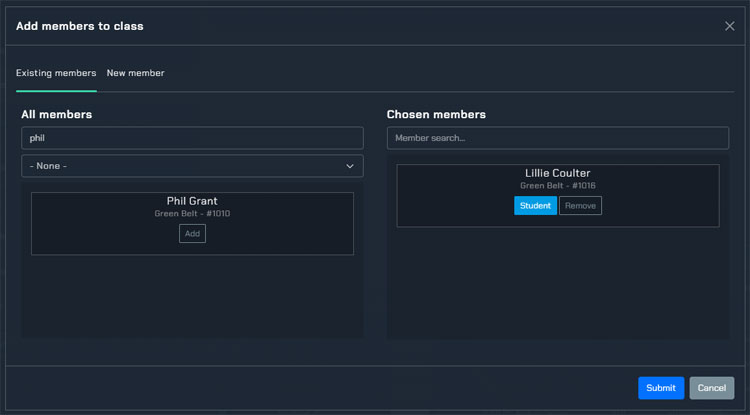Switch to the Existing members tab
Viewport: 750px width, 415px height.
tap(56, 73)
